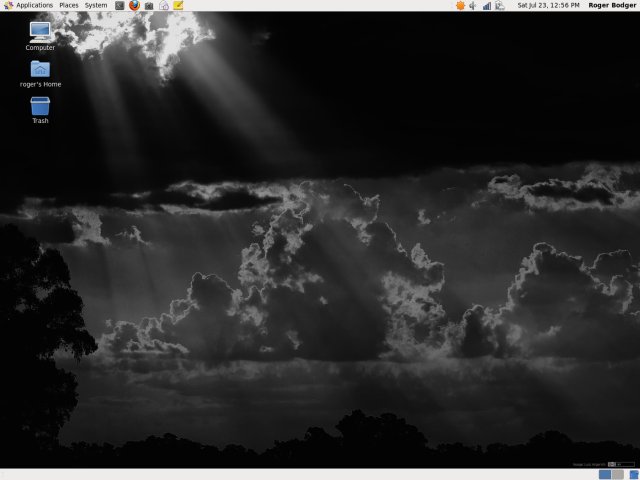Screen dimensions: 640x480
Task: Click the home folder launcher in panel
Action: [x=164, y=5]
